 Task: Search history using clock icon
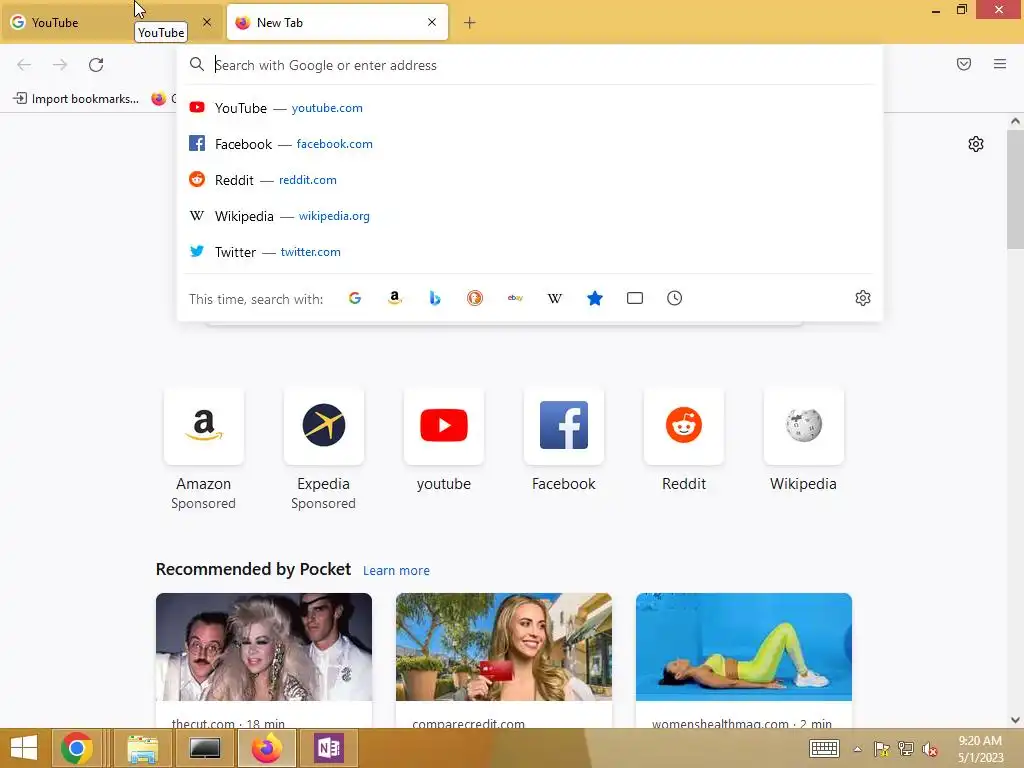(675, 298)
